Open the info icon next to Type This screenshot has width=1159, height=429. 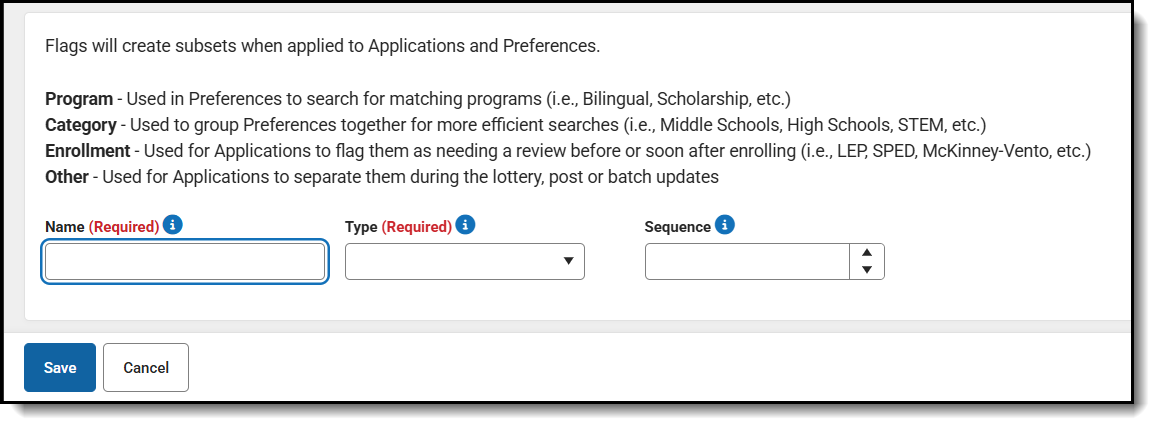[465, 225]
